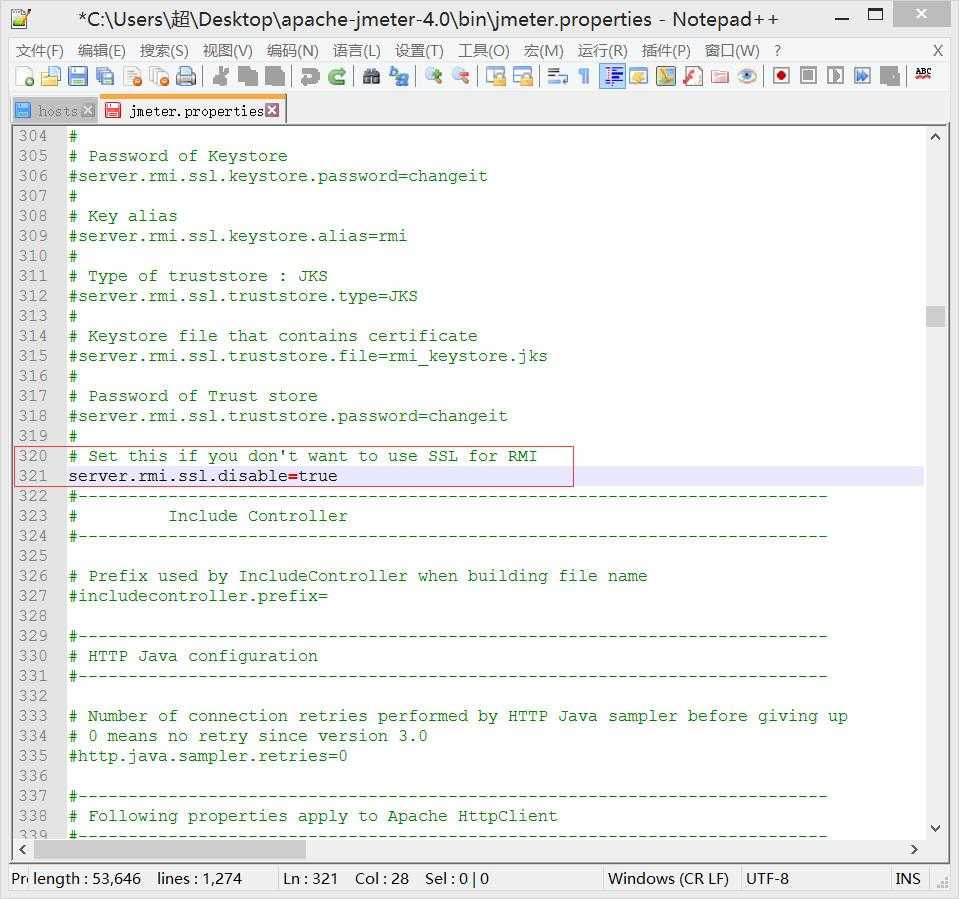Open the 工具(O) menu

(484, 51)
